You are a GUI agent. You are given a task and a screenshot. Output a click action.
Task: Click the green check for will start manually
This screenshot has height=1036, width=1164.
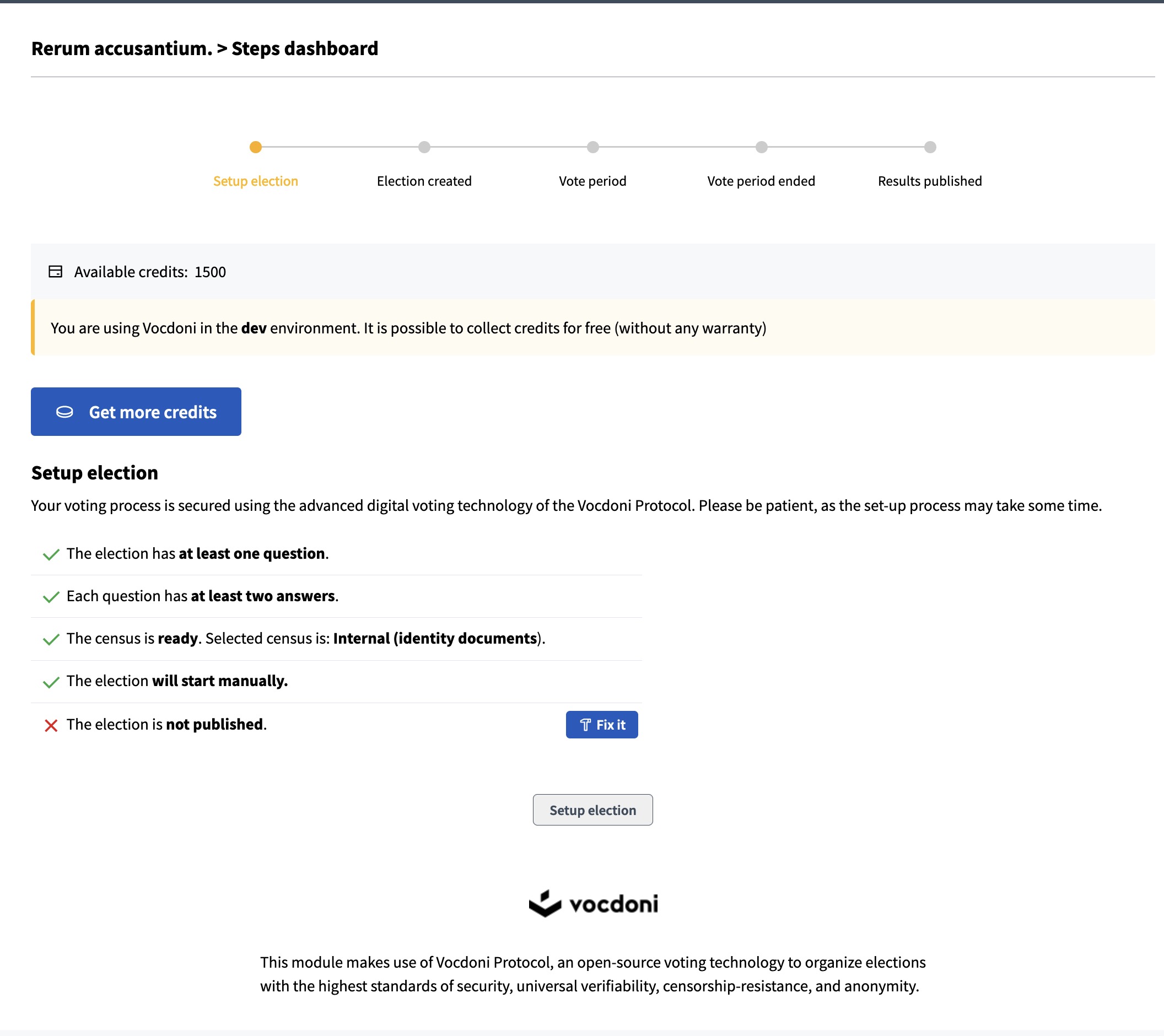(51, 682)
